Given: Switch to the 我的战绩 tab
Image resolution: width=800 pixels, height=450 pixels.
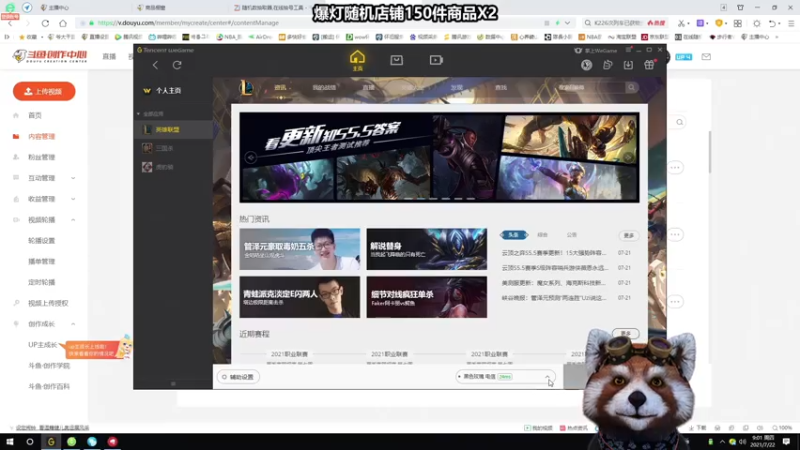Looking at the screenshot, I should [324, 88].
